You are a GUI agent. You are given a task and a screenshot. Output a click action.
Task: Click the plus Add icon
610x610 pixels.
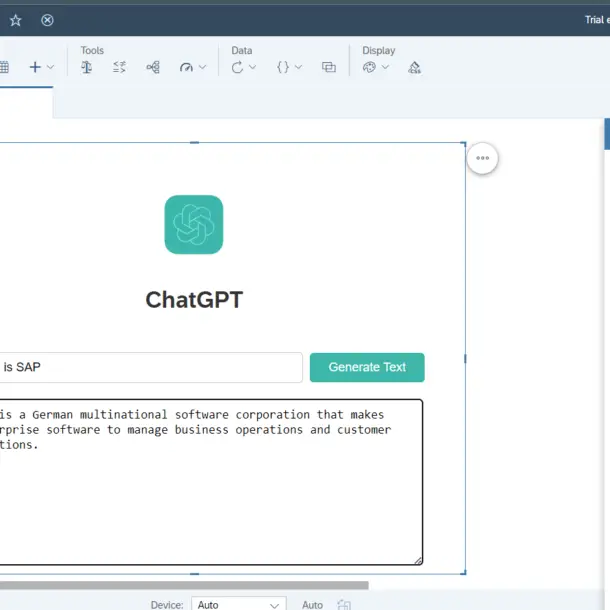pos(35,67)
